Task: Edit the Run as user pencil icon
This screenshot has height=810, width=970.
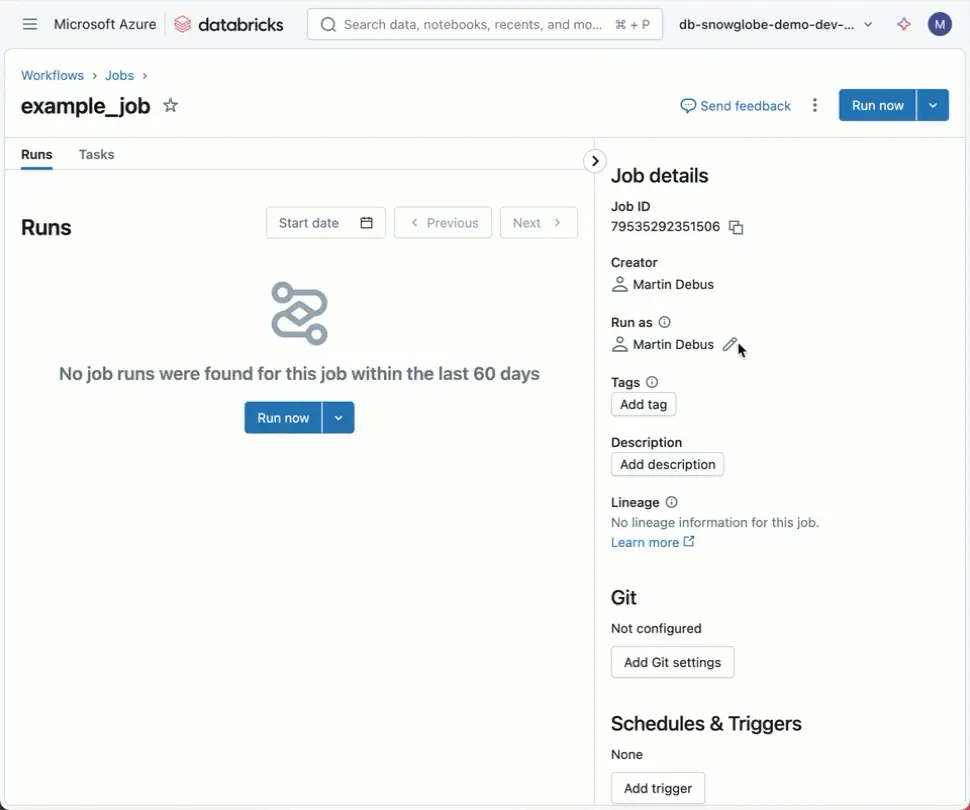Action: (729, 344)
